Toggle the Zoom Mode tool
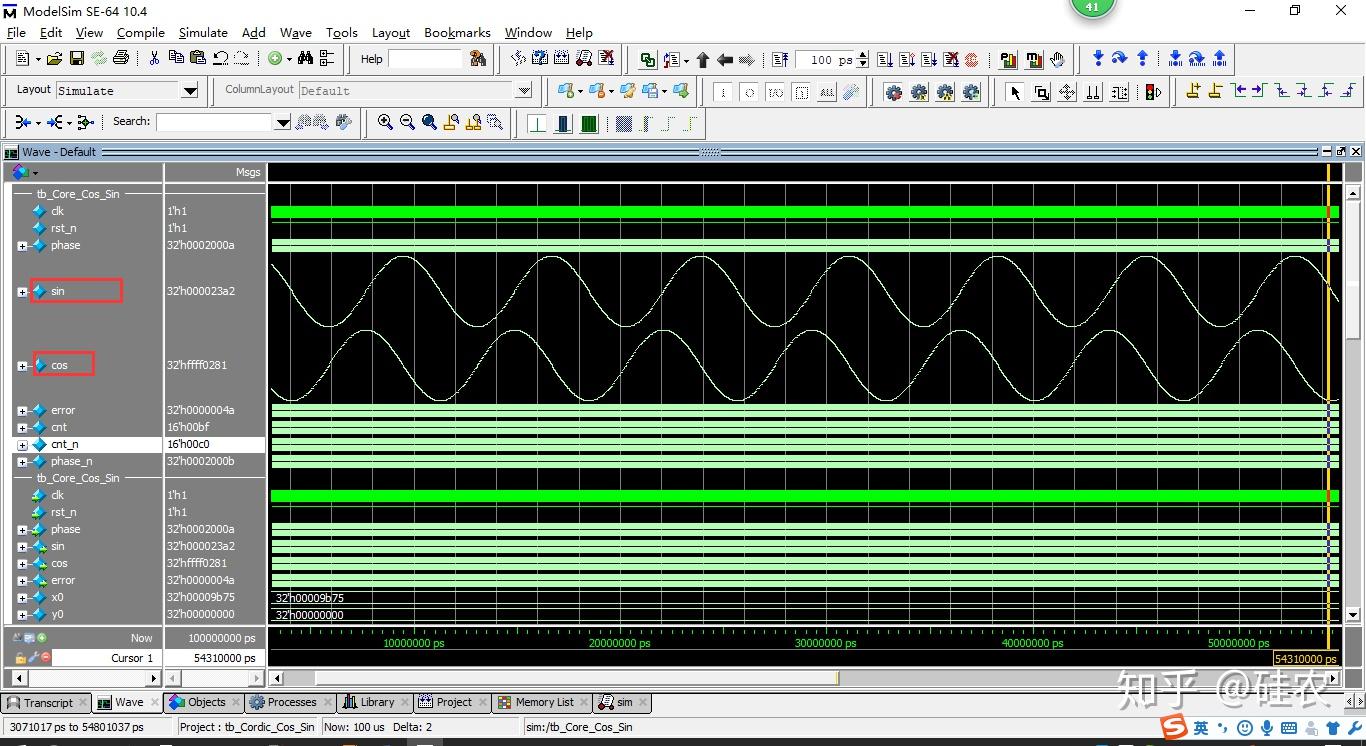The height and width of the screenshot is (746, 1366). pyautogui.click(x=1041, y=91)
